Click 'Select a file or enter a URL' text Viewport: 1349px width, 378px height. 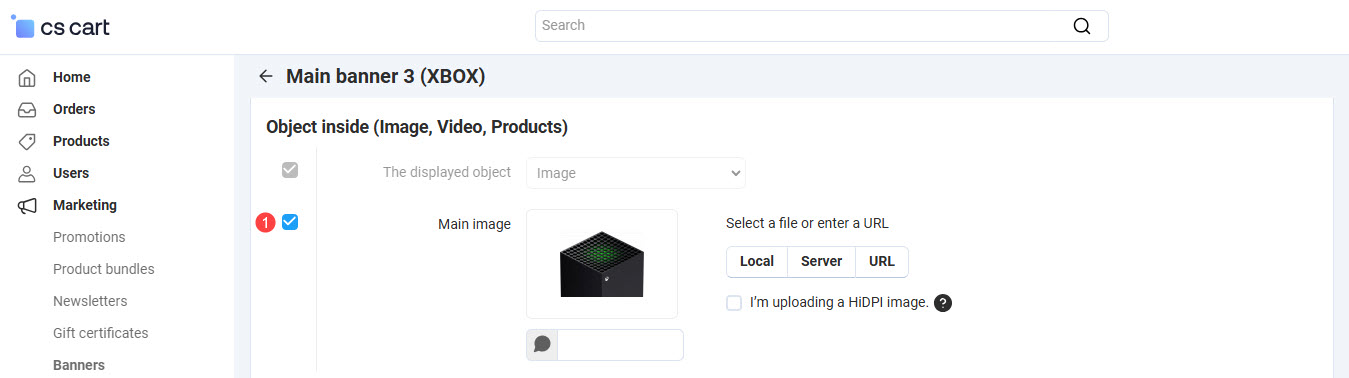807,223
